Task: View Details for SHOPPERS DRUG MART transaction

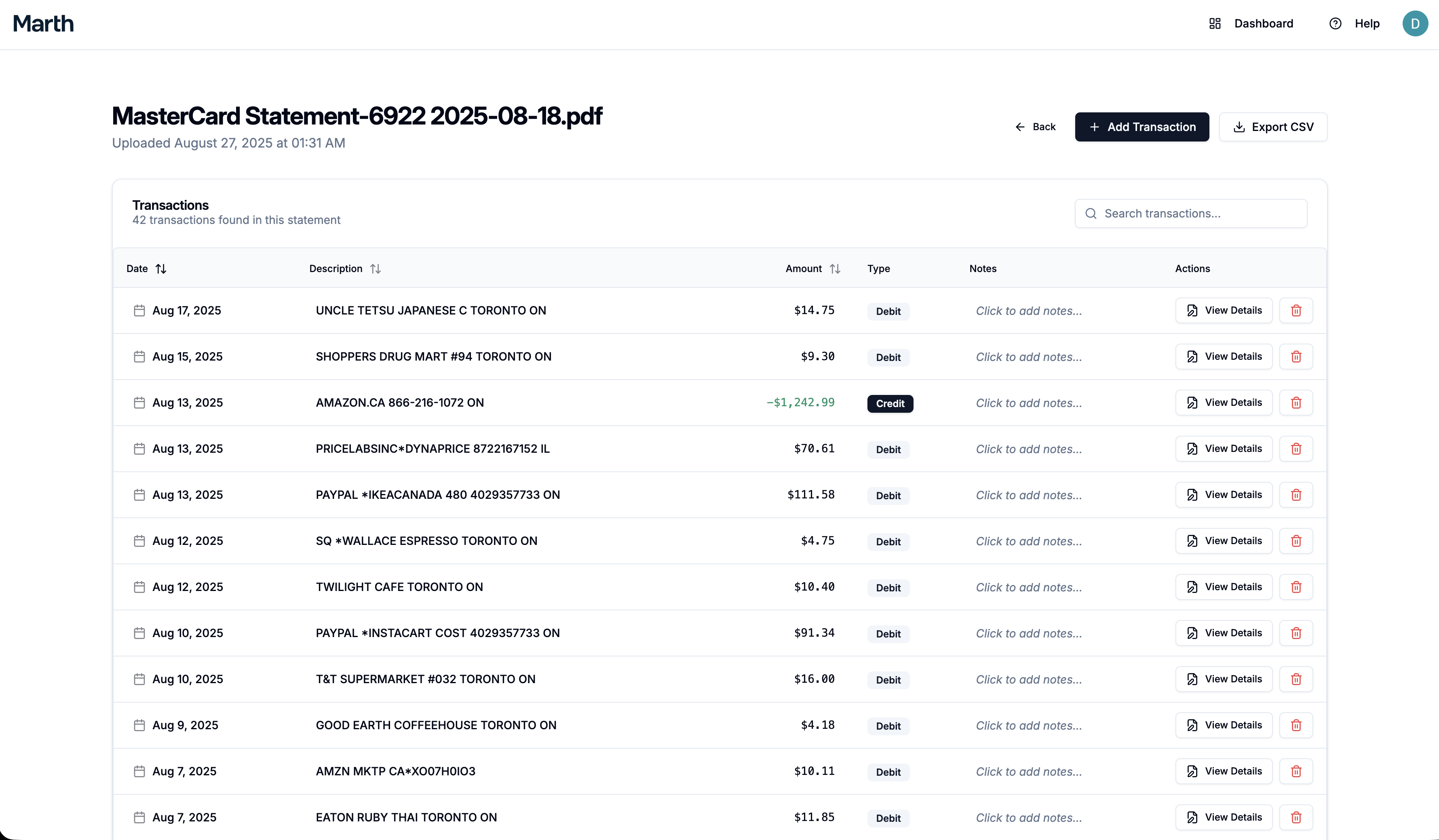Action: (1224, 356)
